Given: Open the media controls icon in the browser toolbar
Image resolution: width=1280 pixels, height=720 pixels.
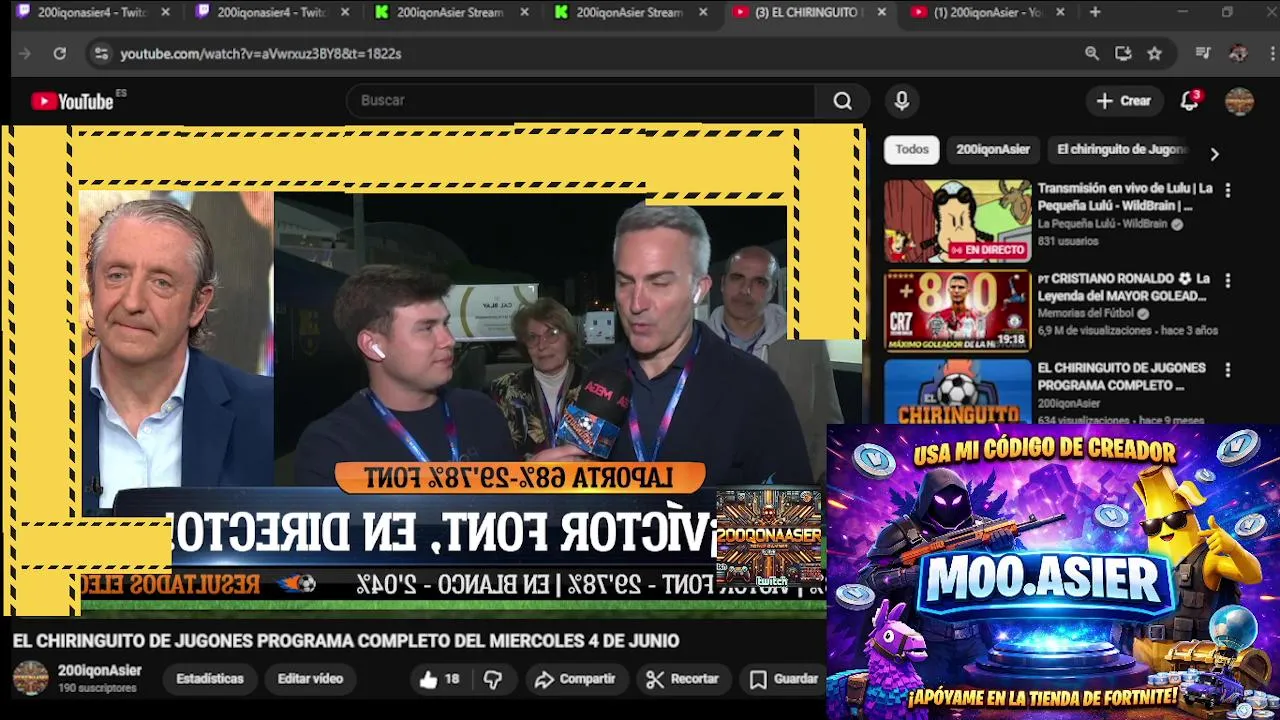Looking at the screenshot, I should [1203, 54].
